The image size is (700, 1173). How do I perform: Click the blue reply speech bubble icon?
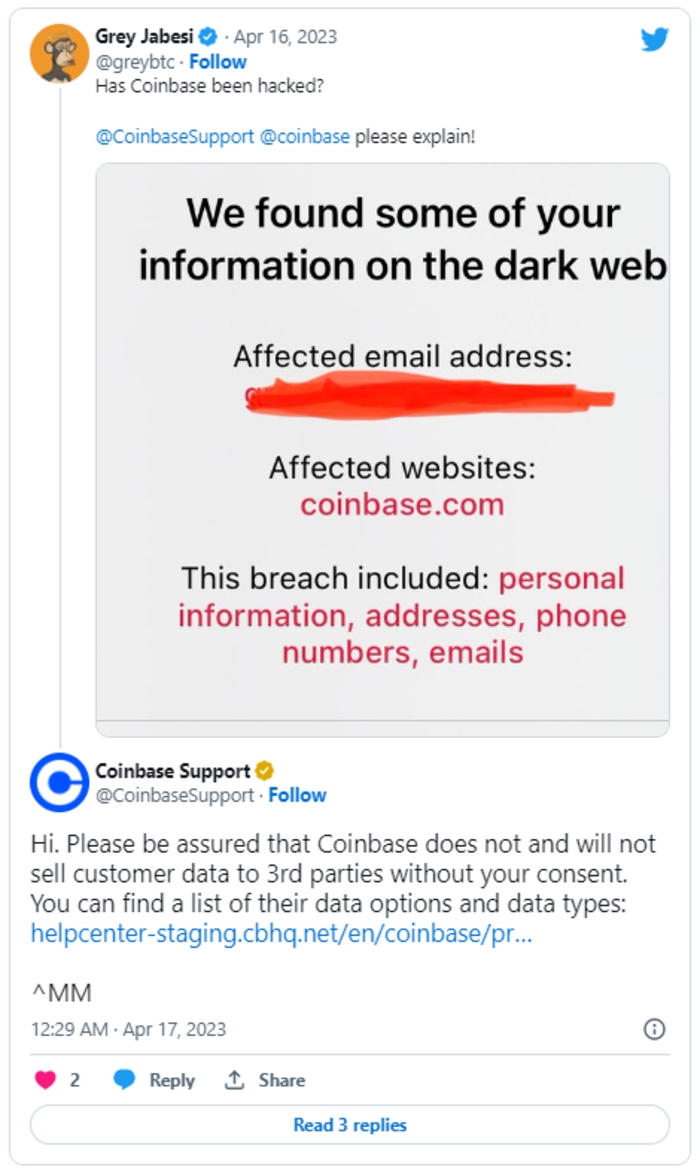coord(124,1079)
